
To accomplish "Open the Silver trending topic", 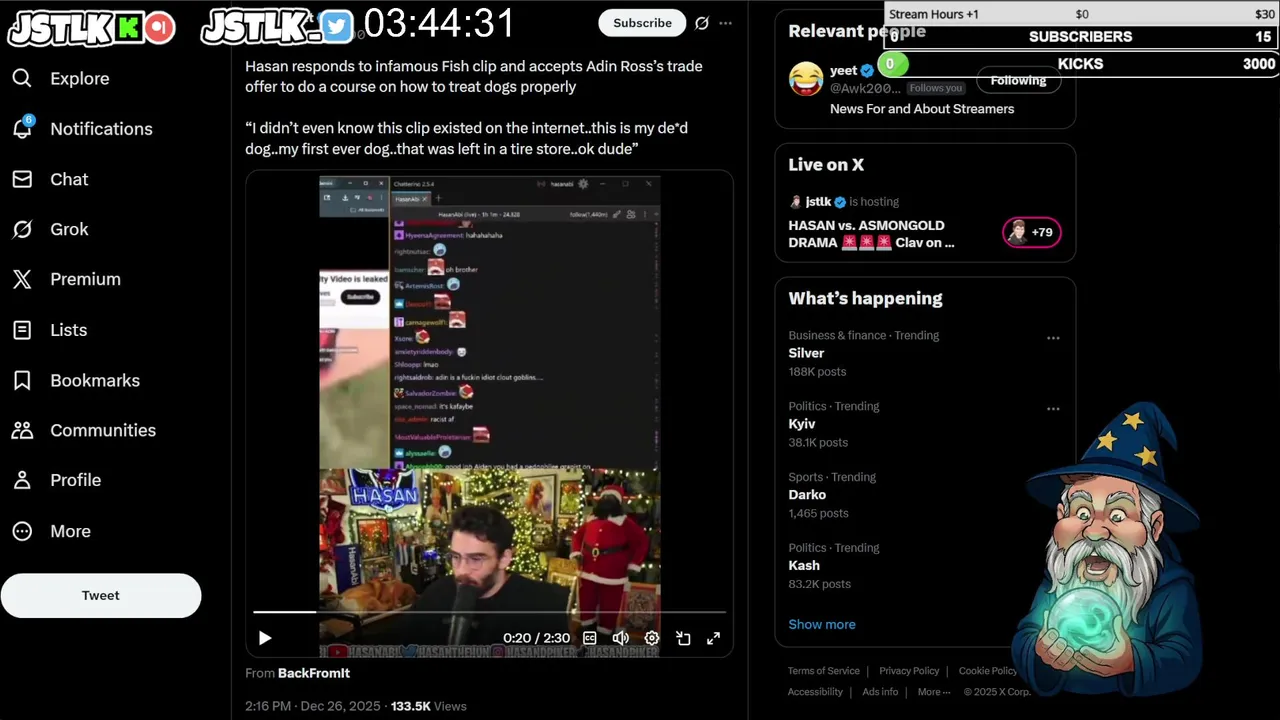I will (806, 353).
